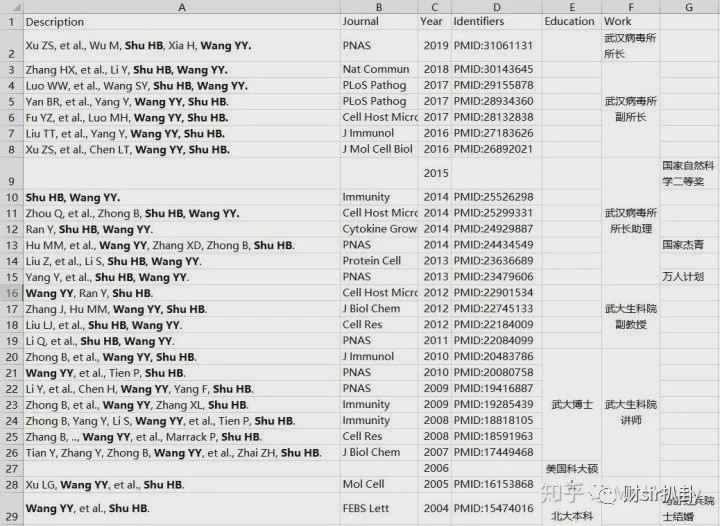The height and width of the screenshot is (526, 720).
Task: Click journal cell 'Cytokine Grow'
Action: (379, 229)
